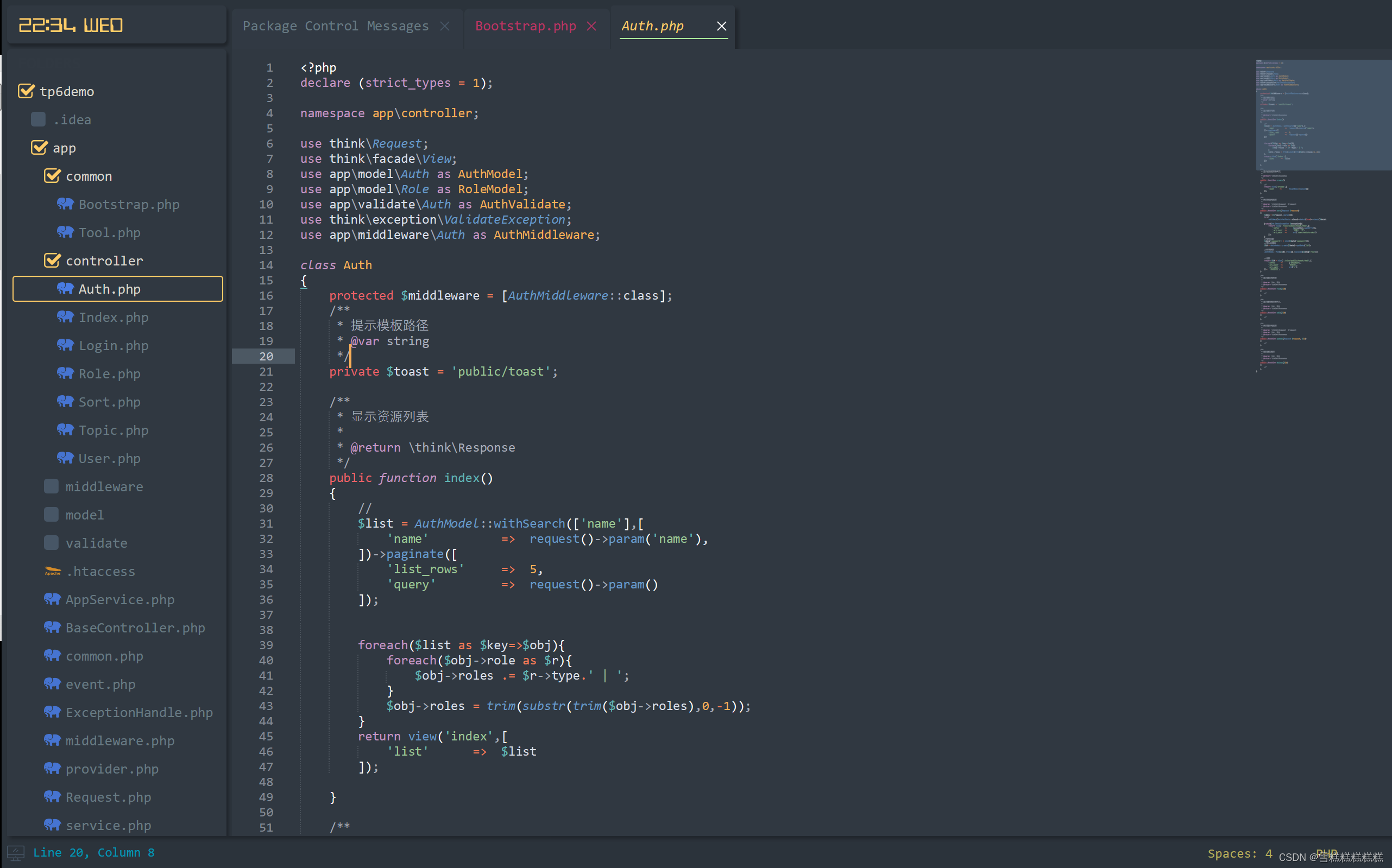Screen dimensions: 1392x868
Task: Click the PHP icon beside BaseController.php
Action: click(x=52, y=627)
